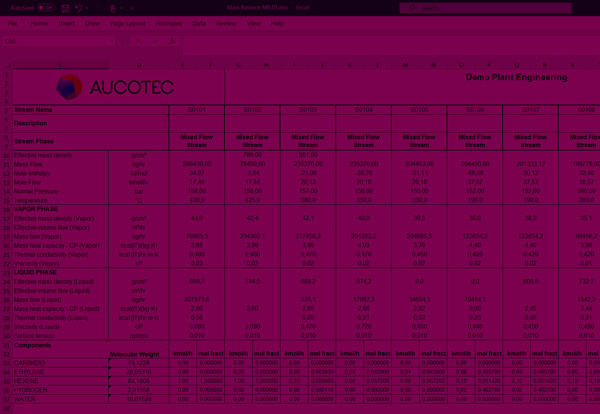This screenshot has height=414, width=600.
Task: Select column M header
Action: [405, 65]
